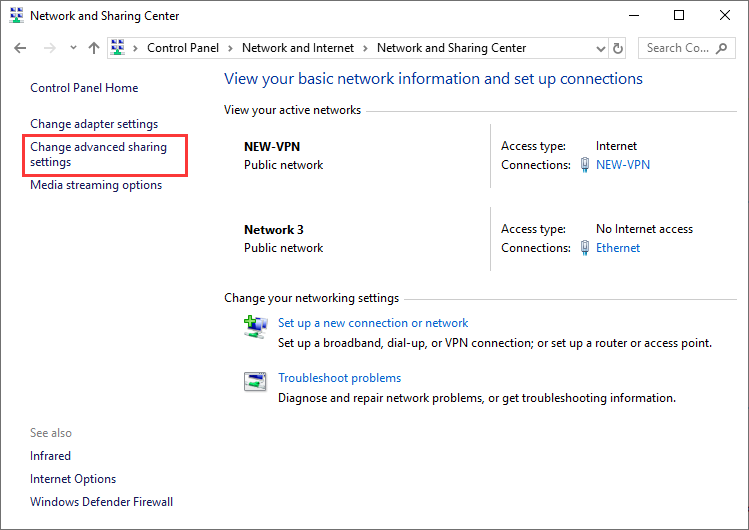
Task: Click the Control Panel icon in address bar
Action: (118, 48)
